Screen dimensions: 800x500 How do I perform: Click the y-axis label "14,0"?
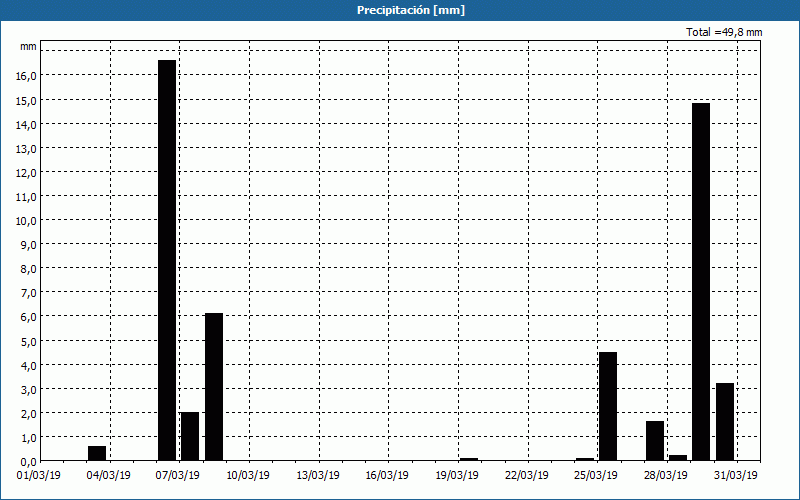[x=26, y=124]
